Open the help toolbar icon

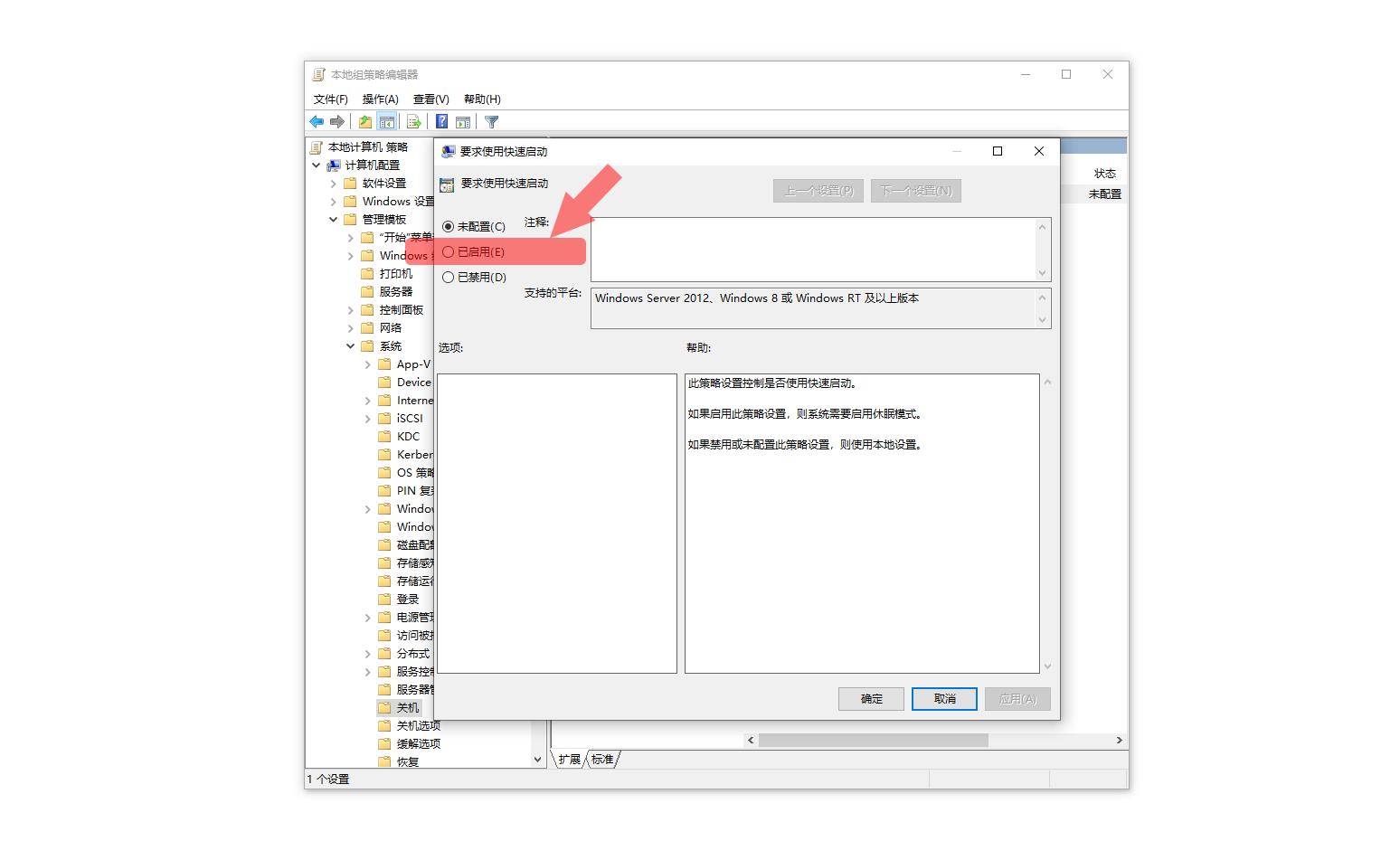440,121
